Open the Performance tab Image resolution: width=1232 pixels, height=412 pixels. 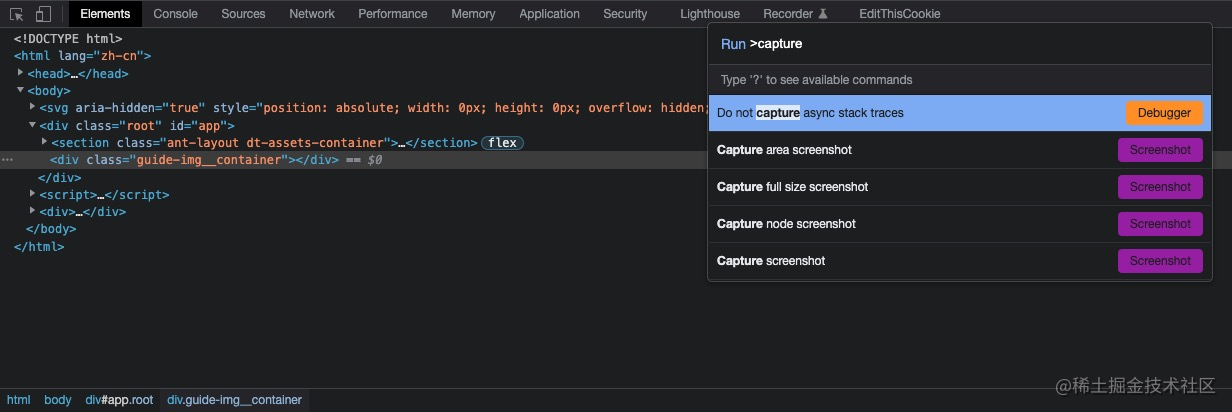pyautogui.click(x=393, y=14)
